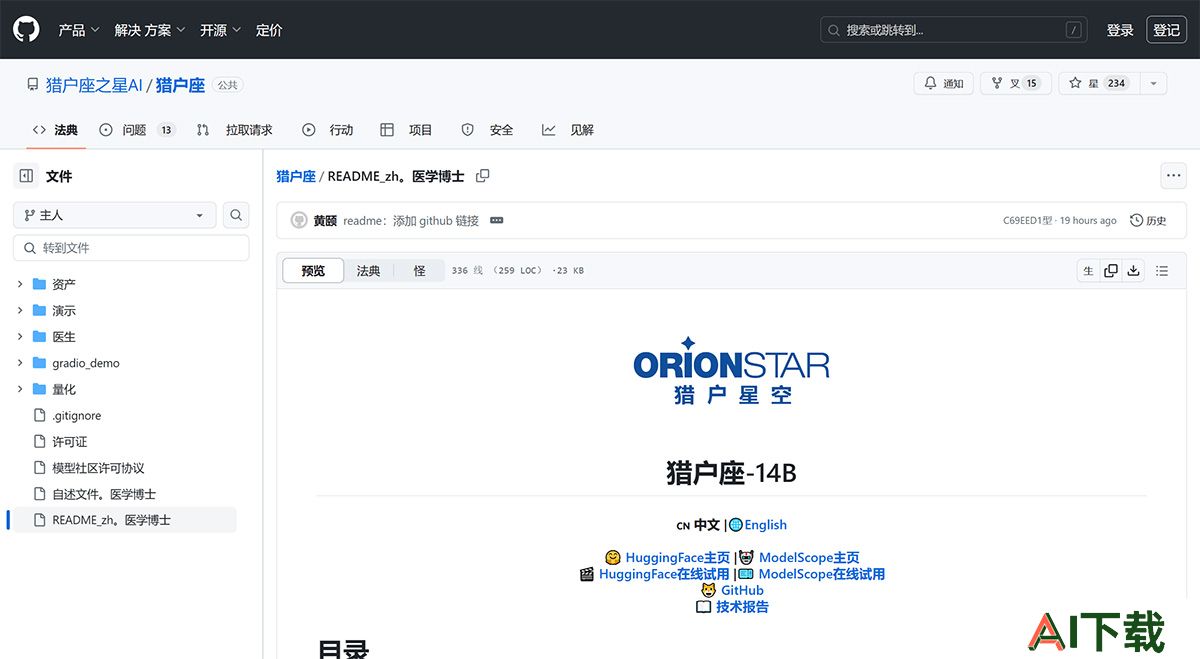
Task: Open the 猎户座之星AI owner page
Action: click(94, 86)
